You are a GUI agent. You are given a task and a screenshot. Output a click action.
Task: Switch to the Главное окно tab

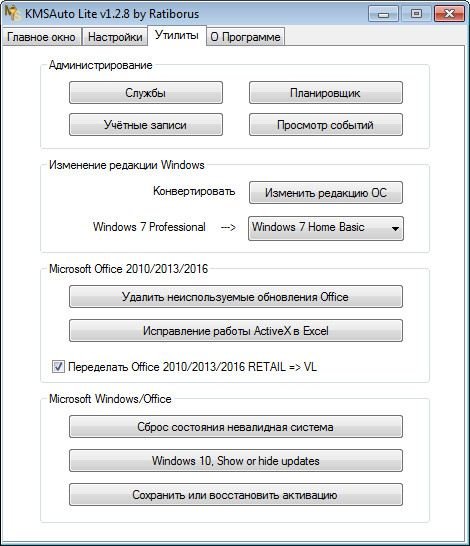41,37
